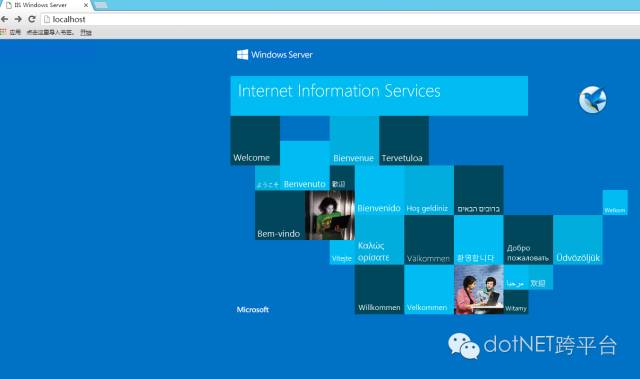
Task: Click the small Welkom tile
Action: (615, 203)
